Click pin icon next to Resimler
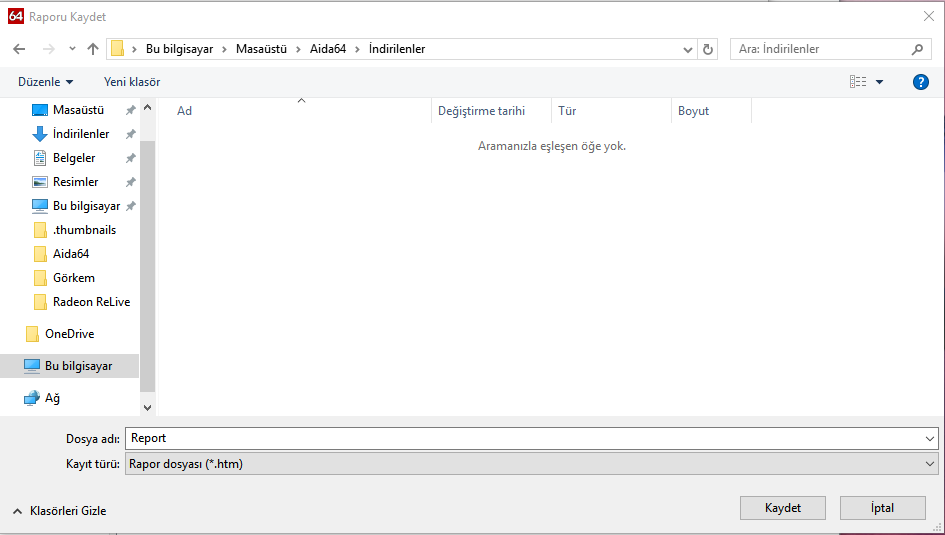 [130, 182]
